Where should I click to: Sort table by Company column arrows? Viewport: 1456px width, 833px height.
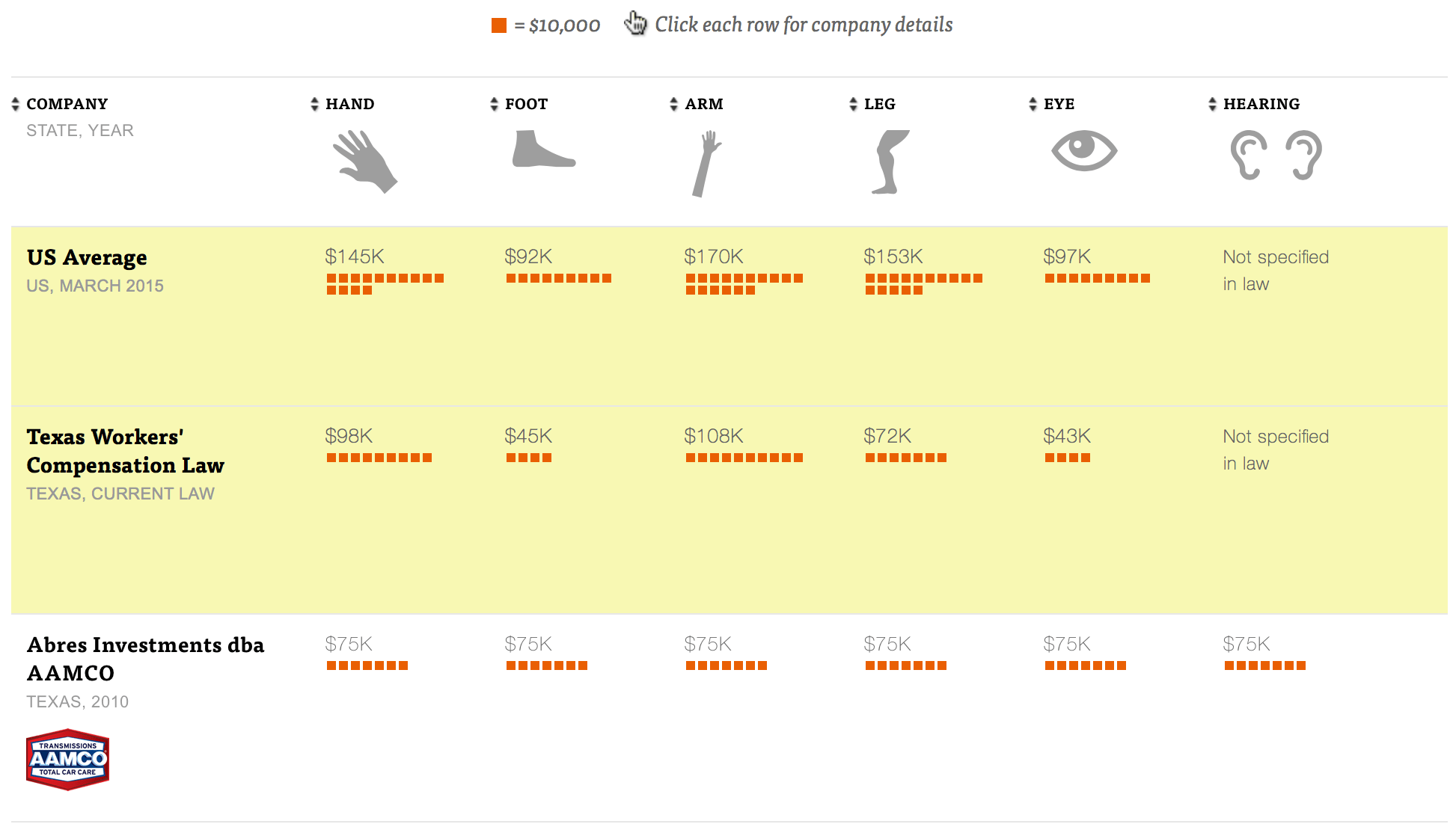coord(15,104)
